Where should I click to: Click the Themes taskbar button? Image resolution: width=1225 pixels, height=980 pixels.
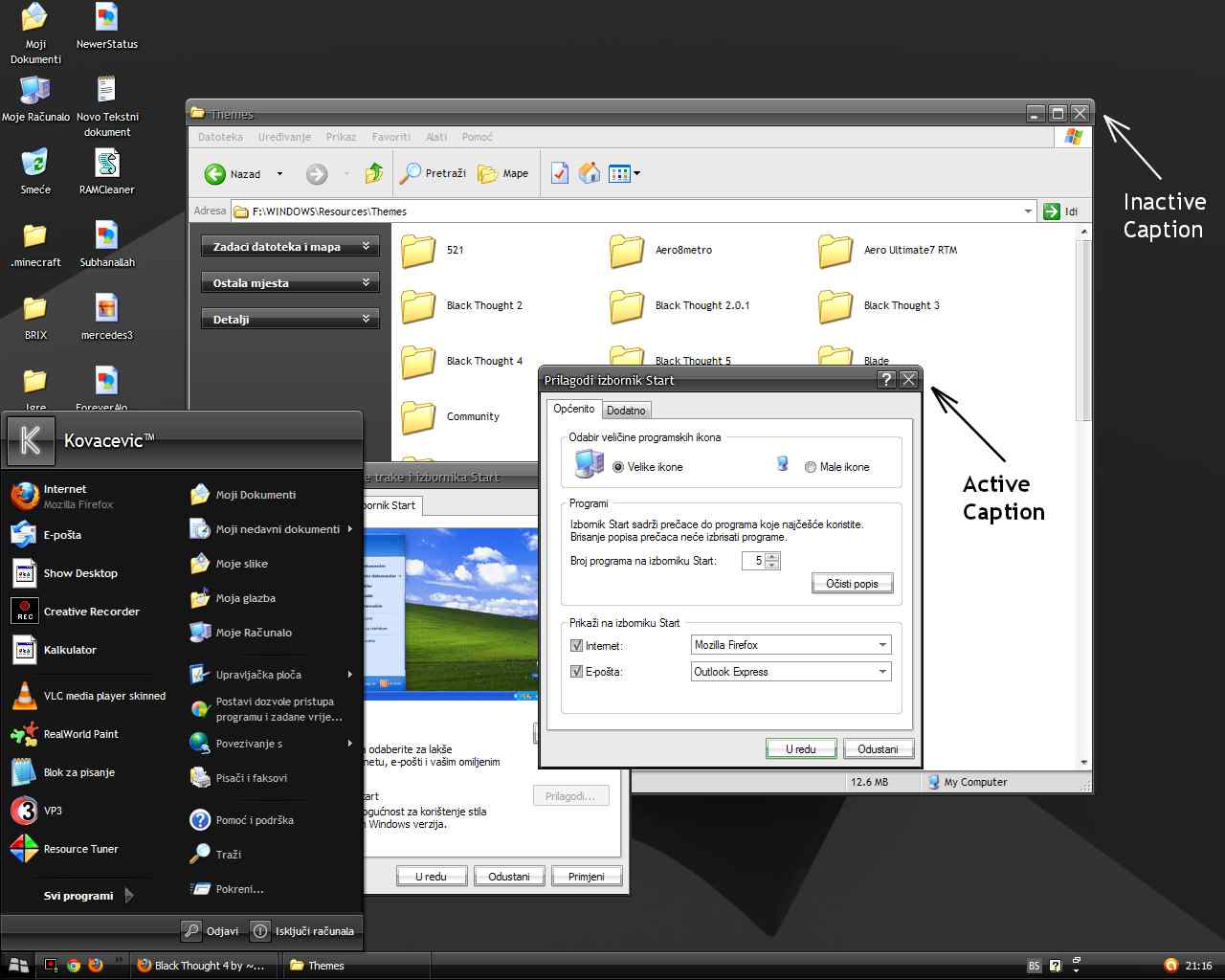[354, 966]
